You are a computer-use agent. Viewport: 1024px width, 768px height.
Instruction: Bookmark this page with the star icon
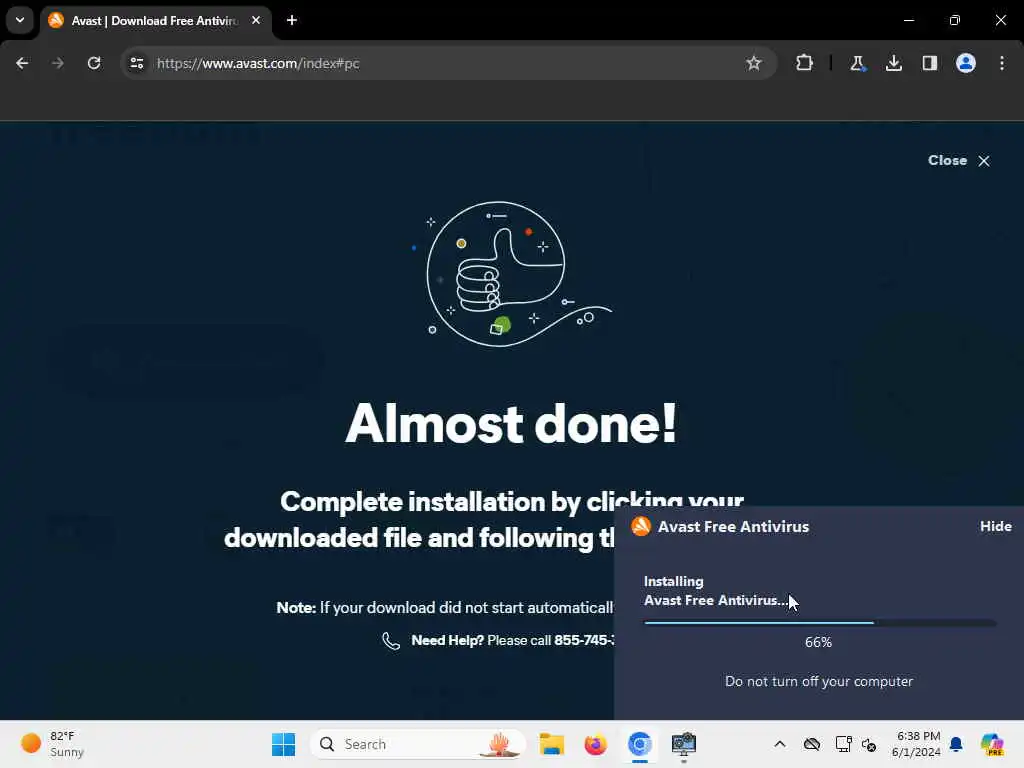754,63
